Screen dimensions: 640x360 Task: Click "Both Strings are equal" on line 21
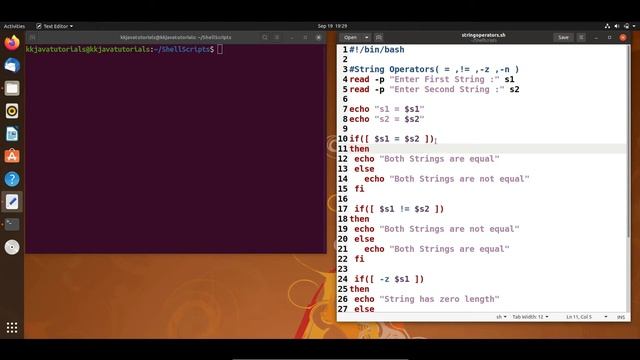449,249
